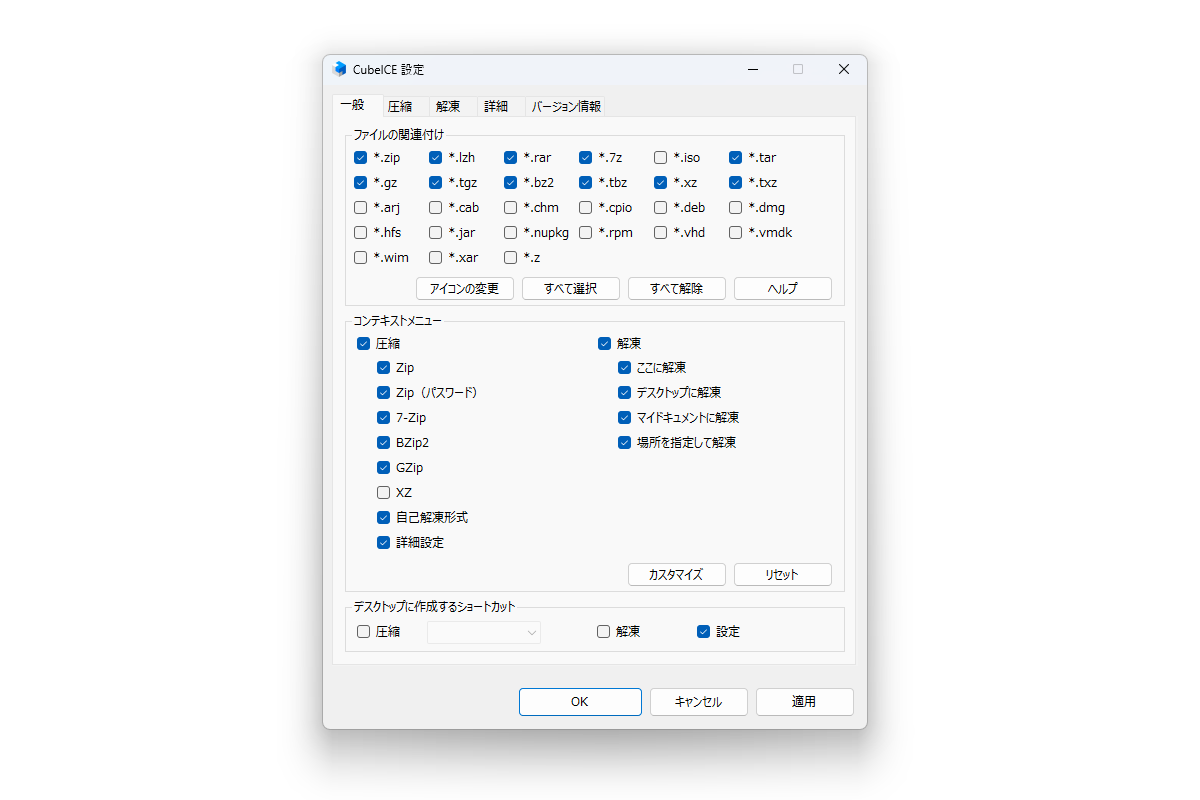1200x800 pixels.
Task: Check the *.cab association
Action: (435, 207)
